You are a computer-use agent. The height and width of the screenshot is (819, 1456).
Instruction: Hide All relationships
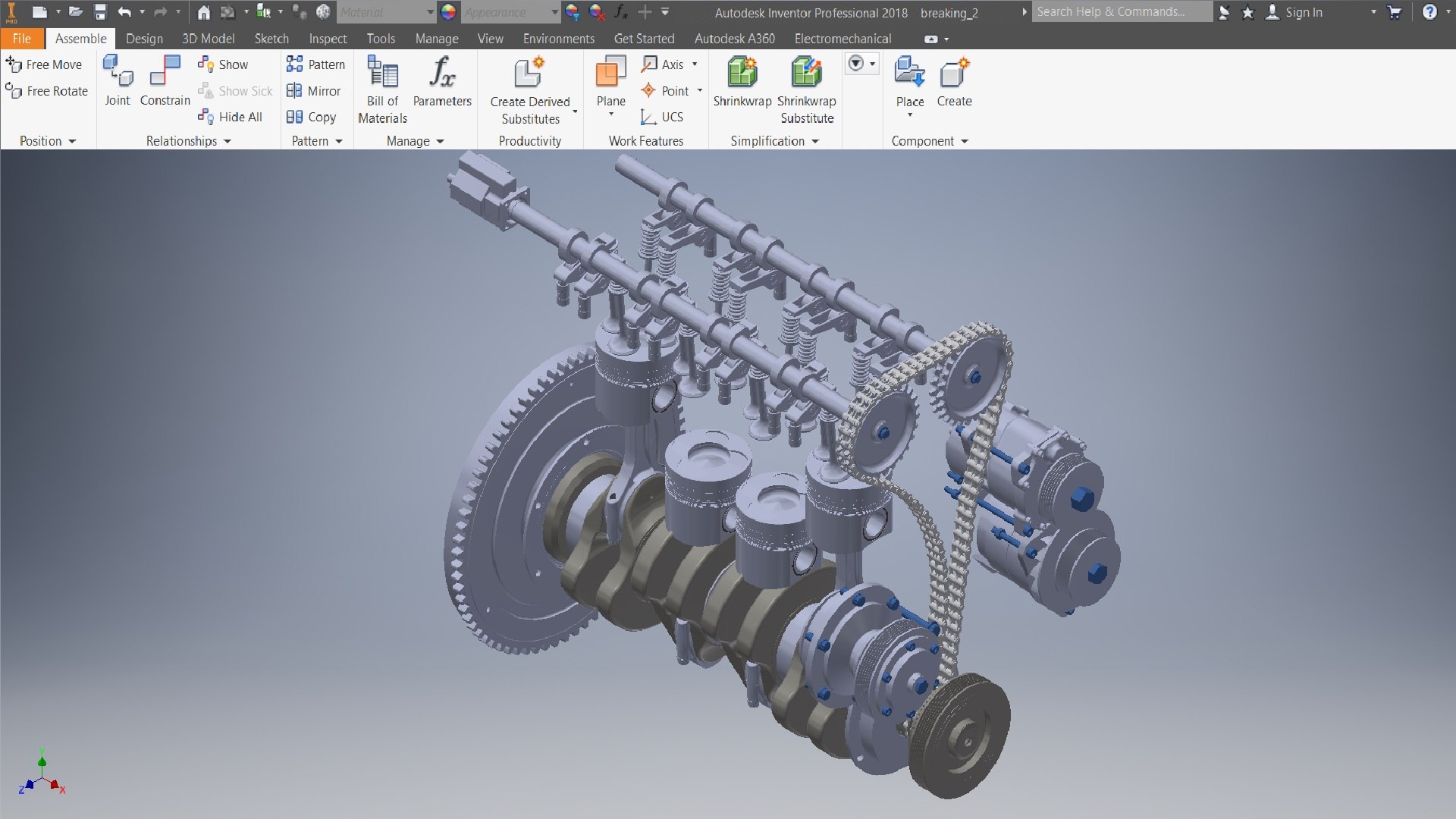pos(230,117)
